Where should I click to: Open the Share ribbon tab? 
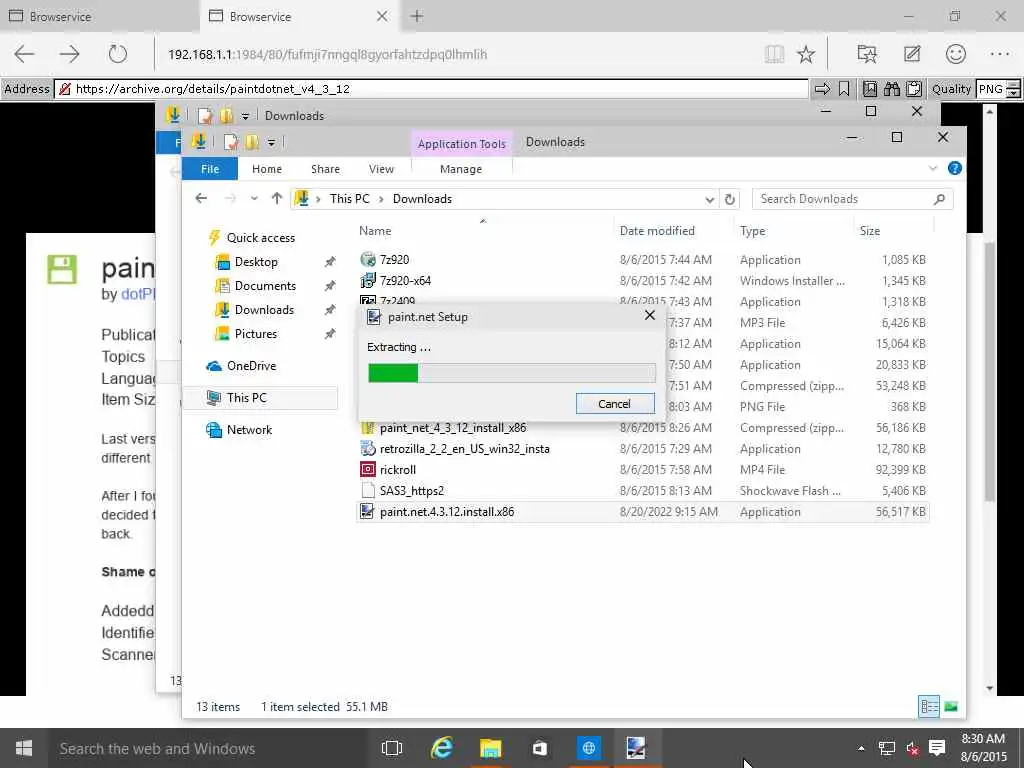point(325,168)
